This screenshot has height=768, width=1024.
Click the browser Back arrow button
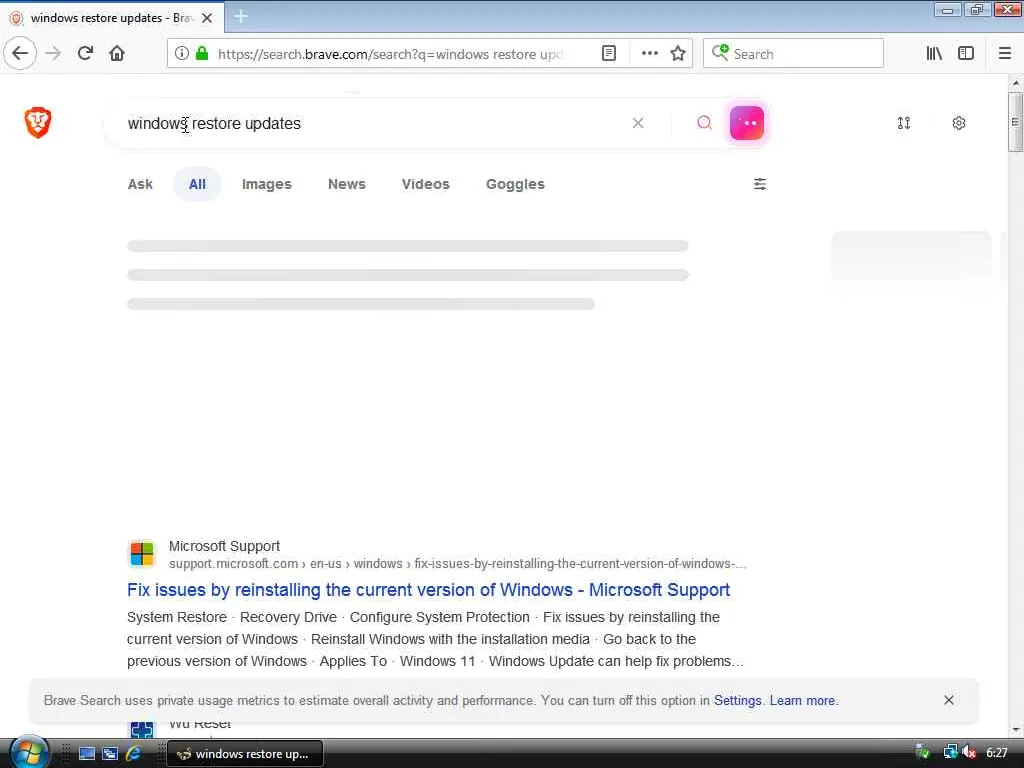click(20, 53)
